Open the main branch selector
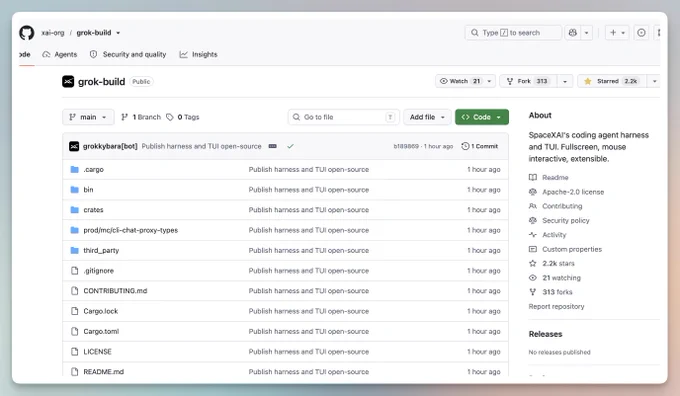 coord(88,117)
